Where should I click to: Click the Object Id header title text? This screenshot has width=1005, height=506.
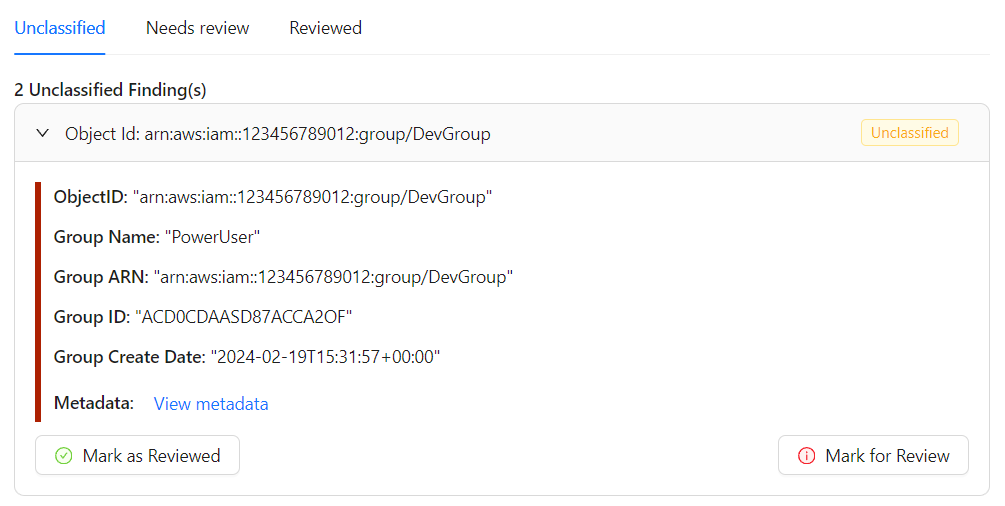277,133
